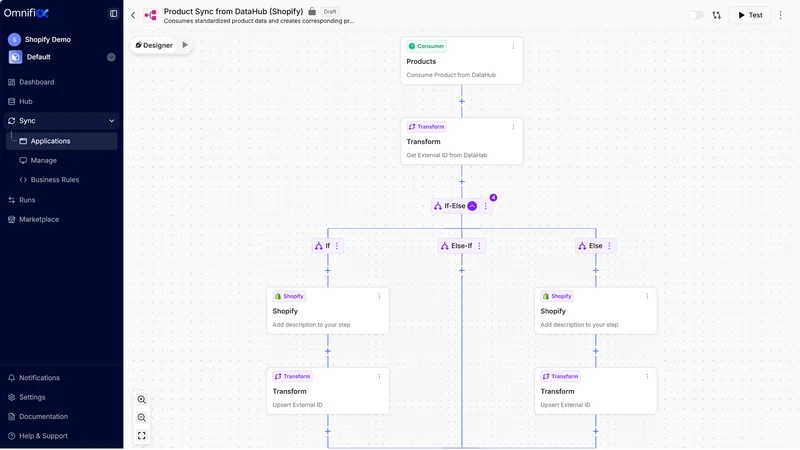This screenshot has height=450, width=800.
Task: Open the If branch options menu
Action: pos(337,246)
